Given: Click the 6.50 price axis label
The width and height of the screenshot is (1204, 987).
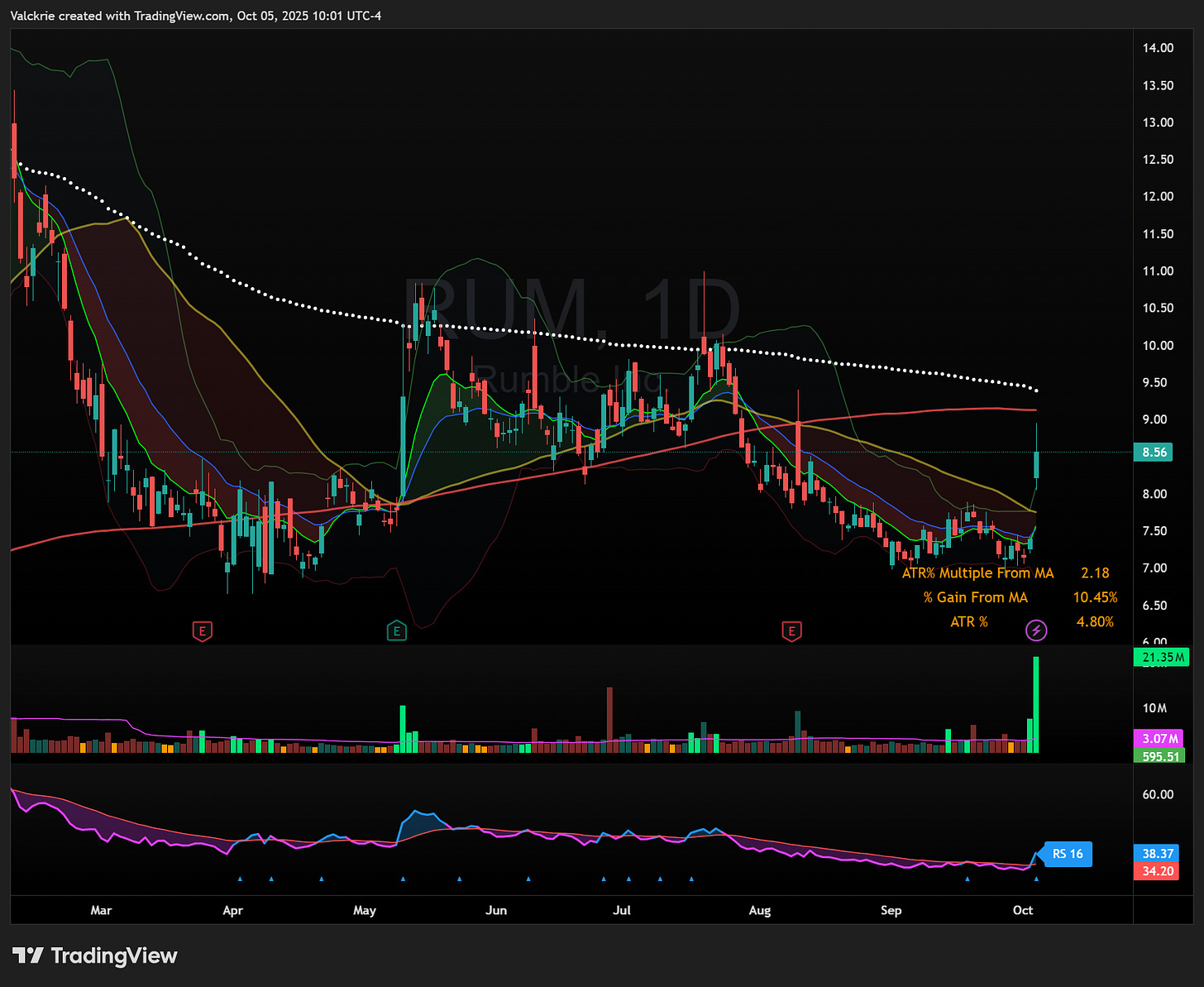Looking at the screenshot, I should tap(1155, 606).
